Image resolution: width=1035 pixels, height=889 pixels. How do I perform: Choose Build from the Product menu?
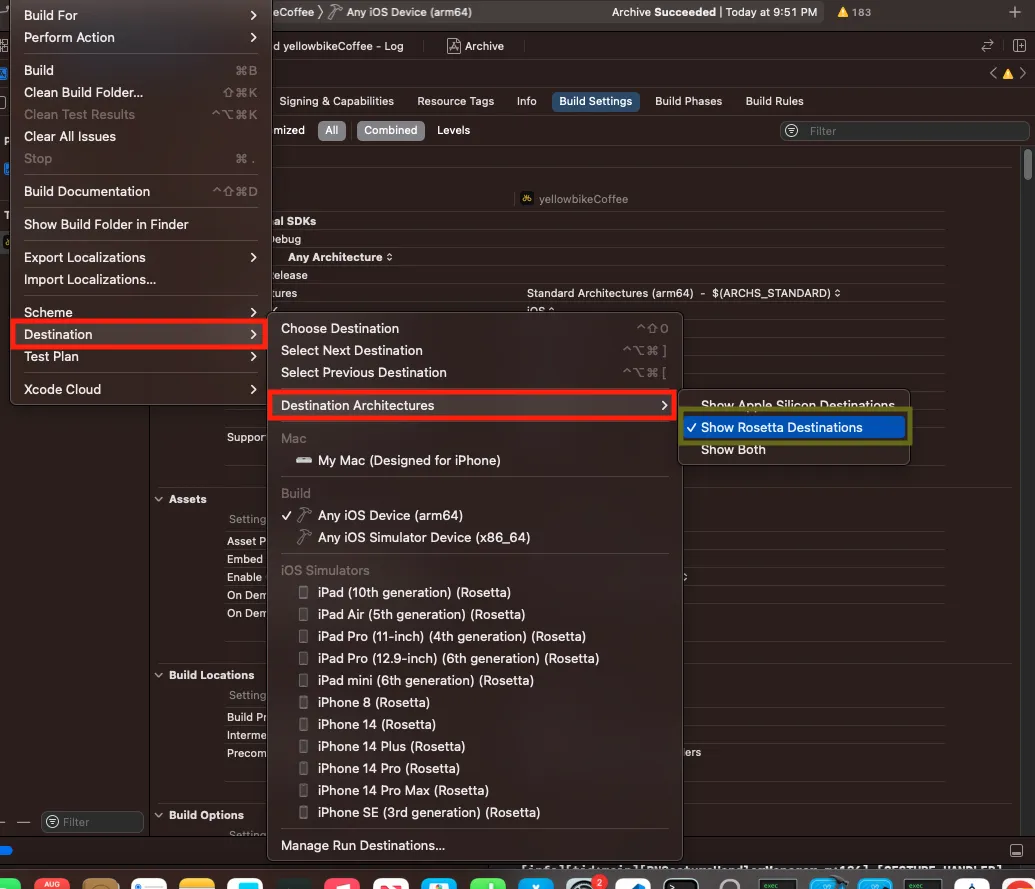pyautogui.click(x=139, y=71)
